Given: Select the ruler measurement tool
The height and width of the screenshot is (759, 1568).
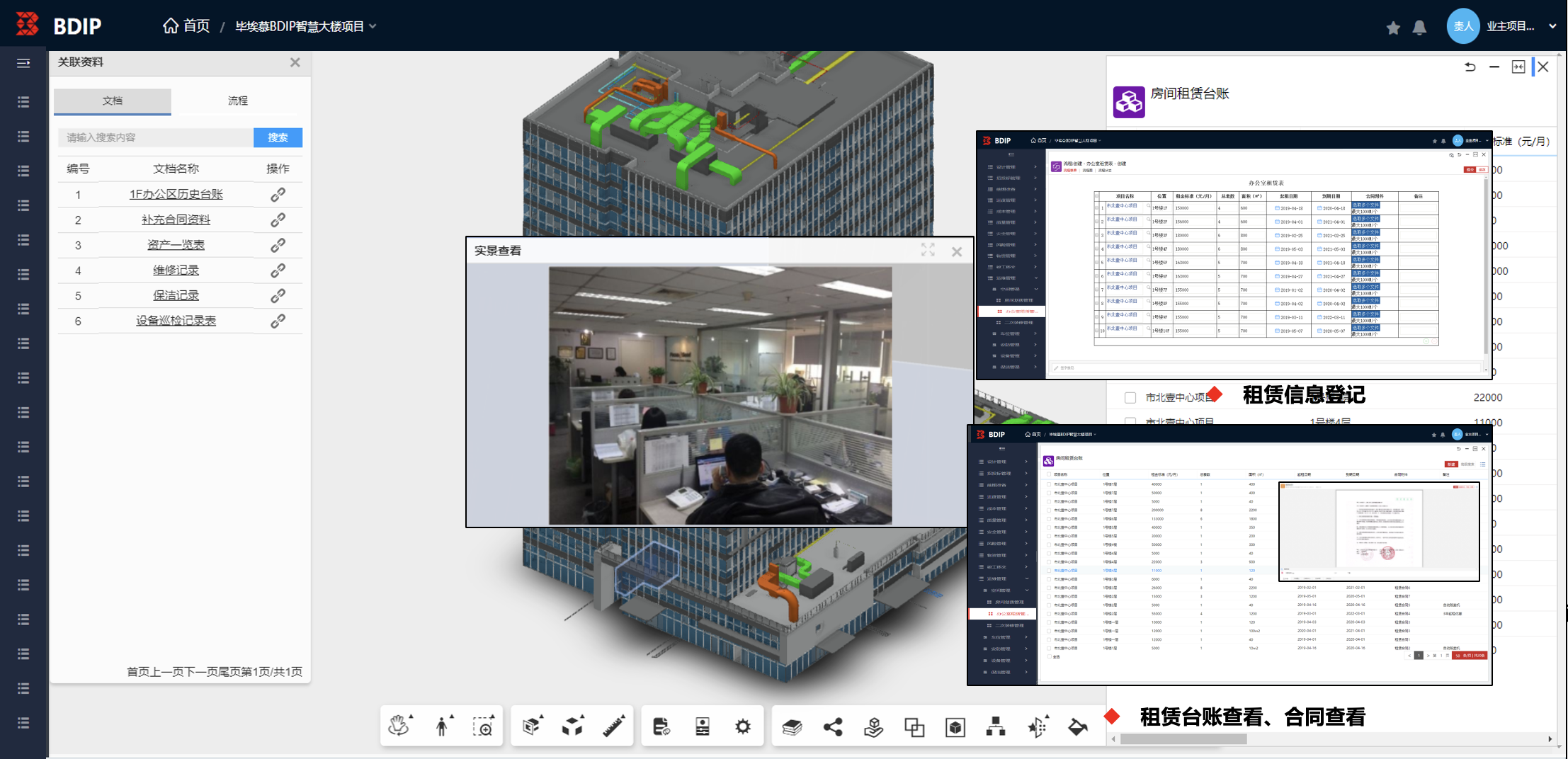Looking at the screenshot, I should click(x=614, y=726).
